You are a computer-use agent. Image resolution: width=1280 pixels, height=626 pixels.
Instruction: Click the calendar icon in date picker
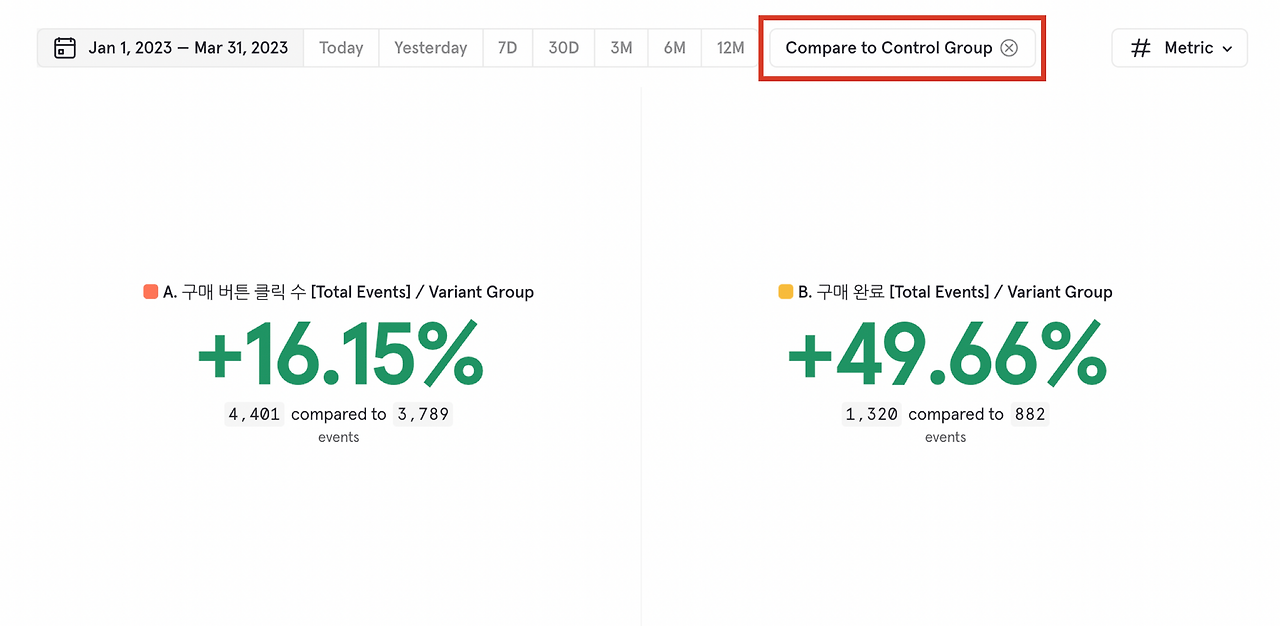point(65,48)
